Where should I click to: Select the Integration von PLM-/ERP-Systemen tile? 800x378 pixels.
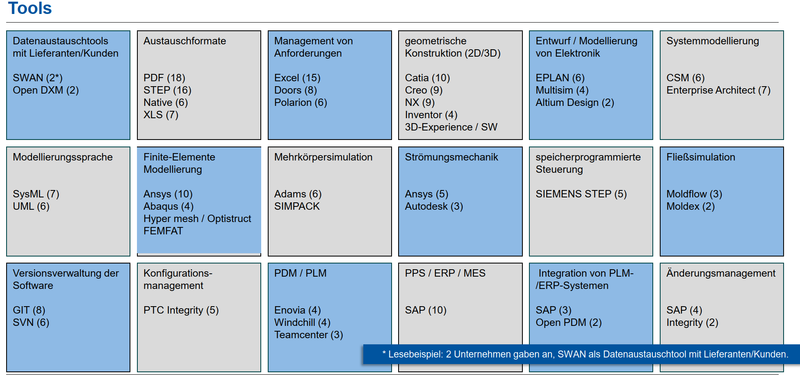click(x=591, y=304)
